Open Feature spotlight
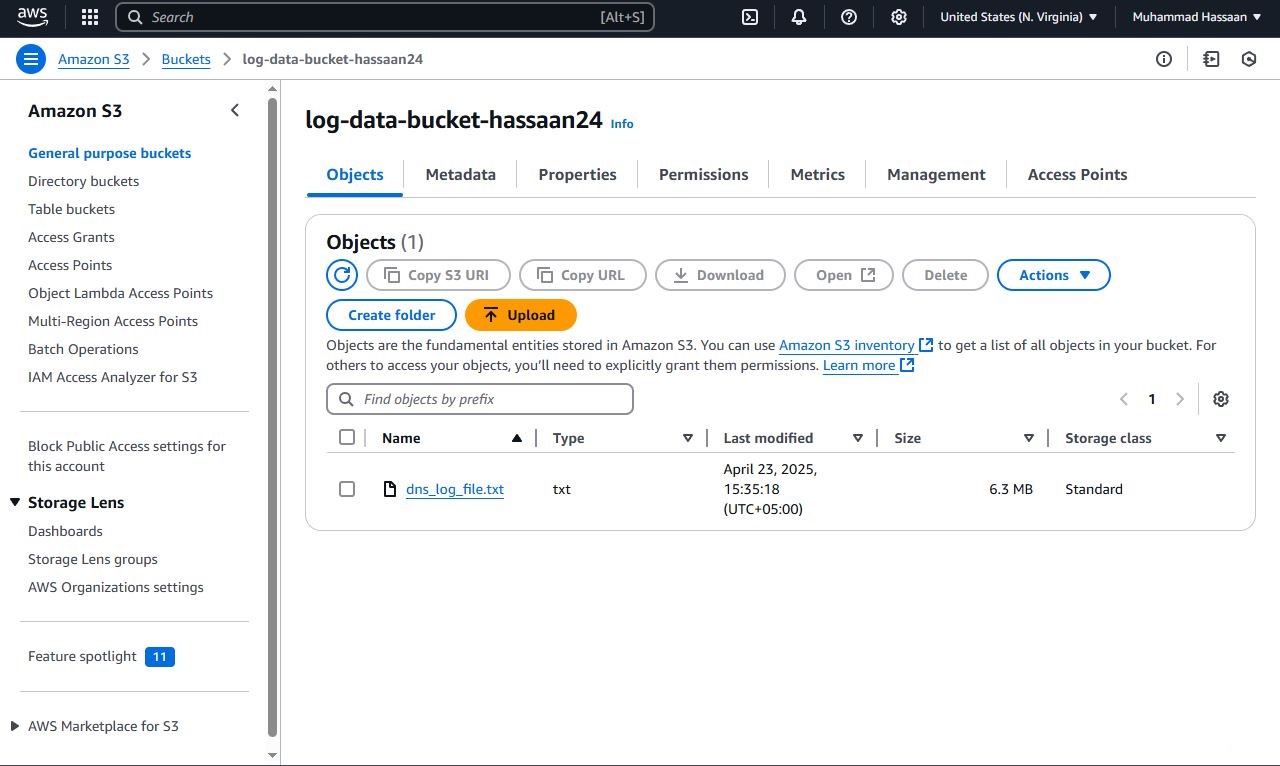Viewport: 1280px width, 766px height. 83,656
